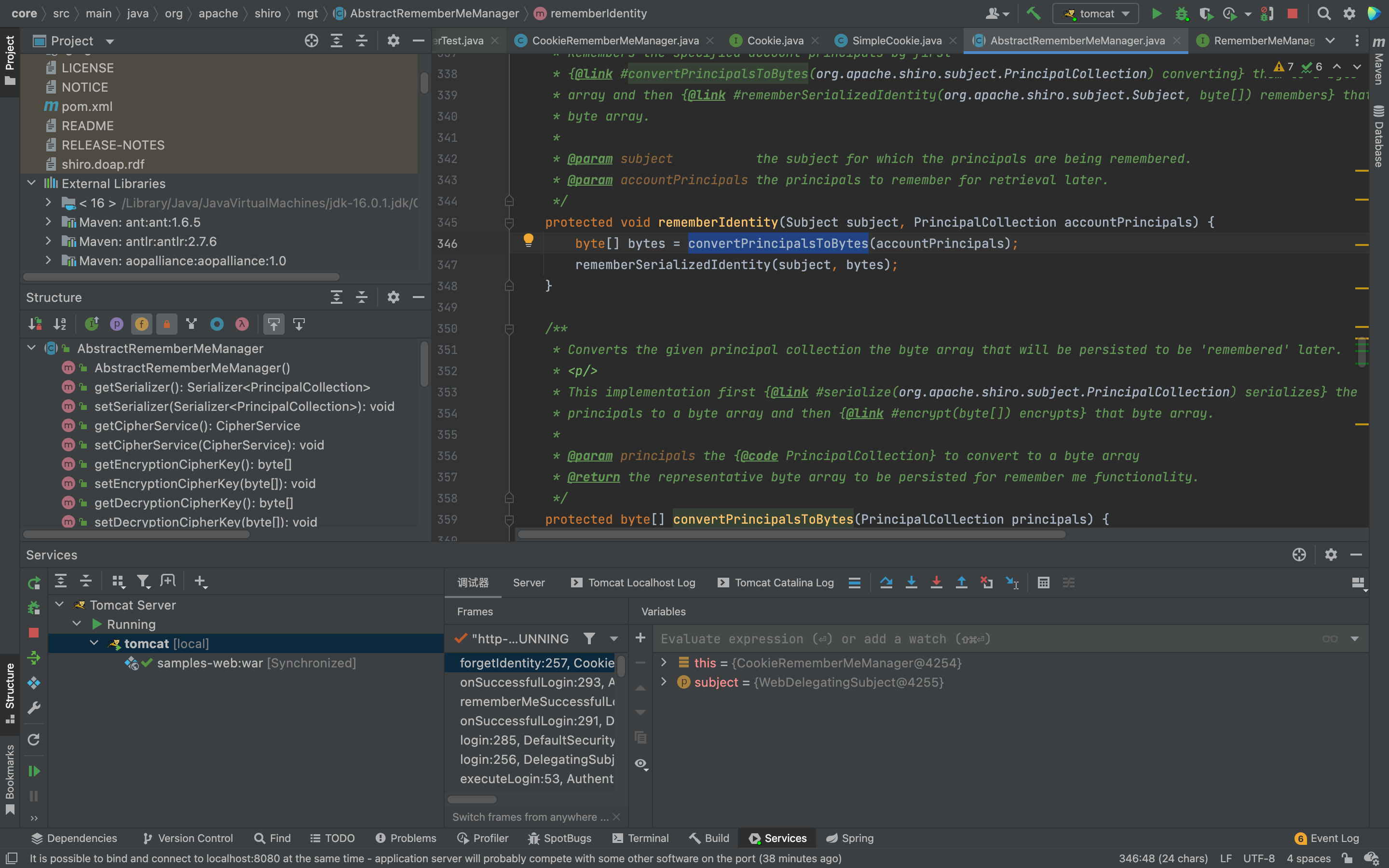
Task: Click Project tree horizontal scrollbar
Action: (181, 277)
